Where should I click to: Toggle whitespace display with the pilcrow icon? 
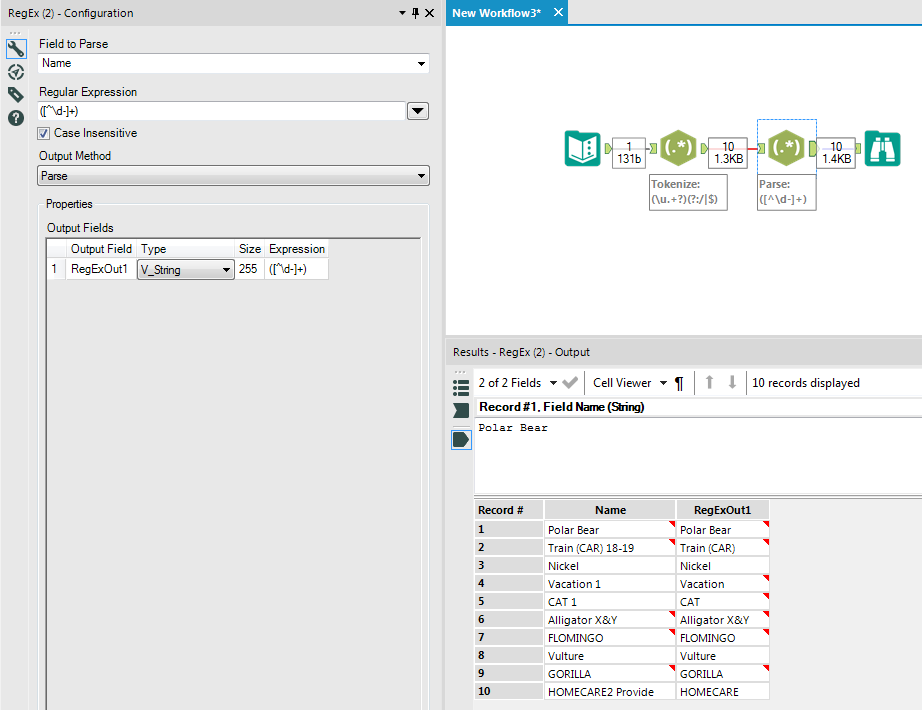(x=680, y=383)
